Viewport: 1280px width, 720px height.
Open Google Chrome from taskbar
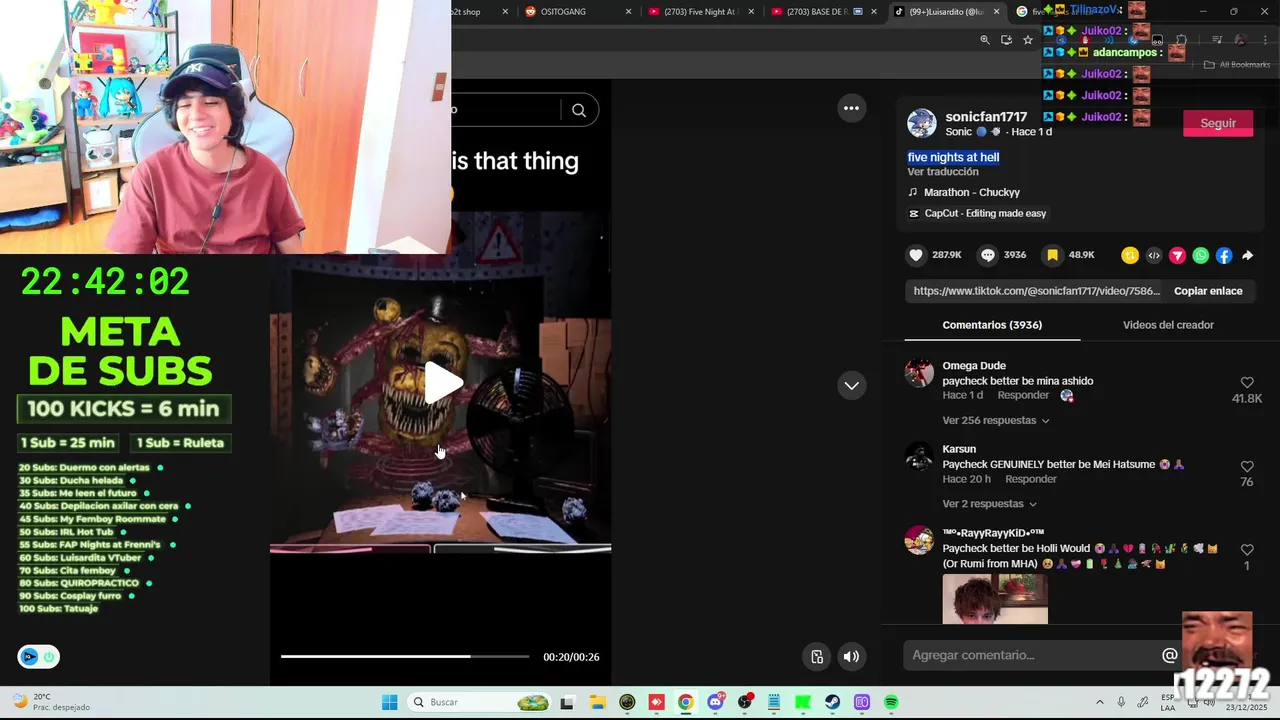(x=685, y=702)
